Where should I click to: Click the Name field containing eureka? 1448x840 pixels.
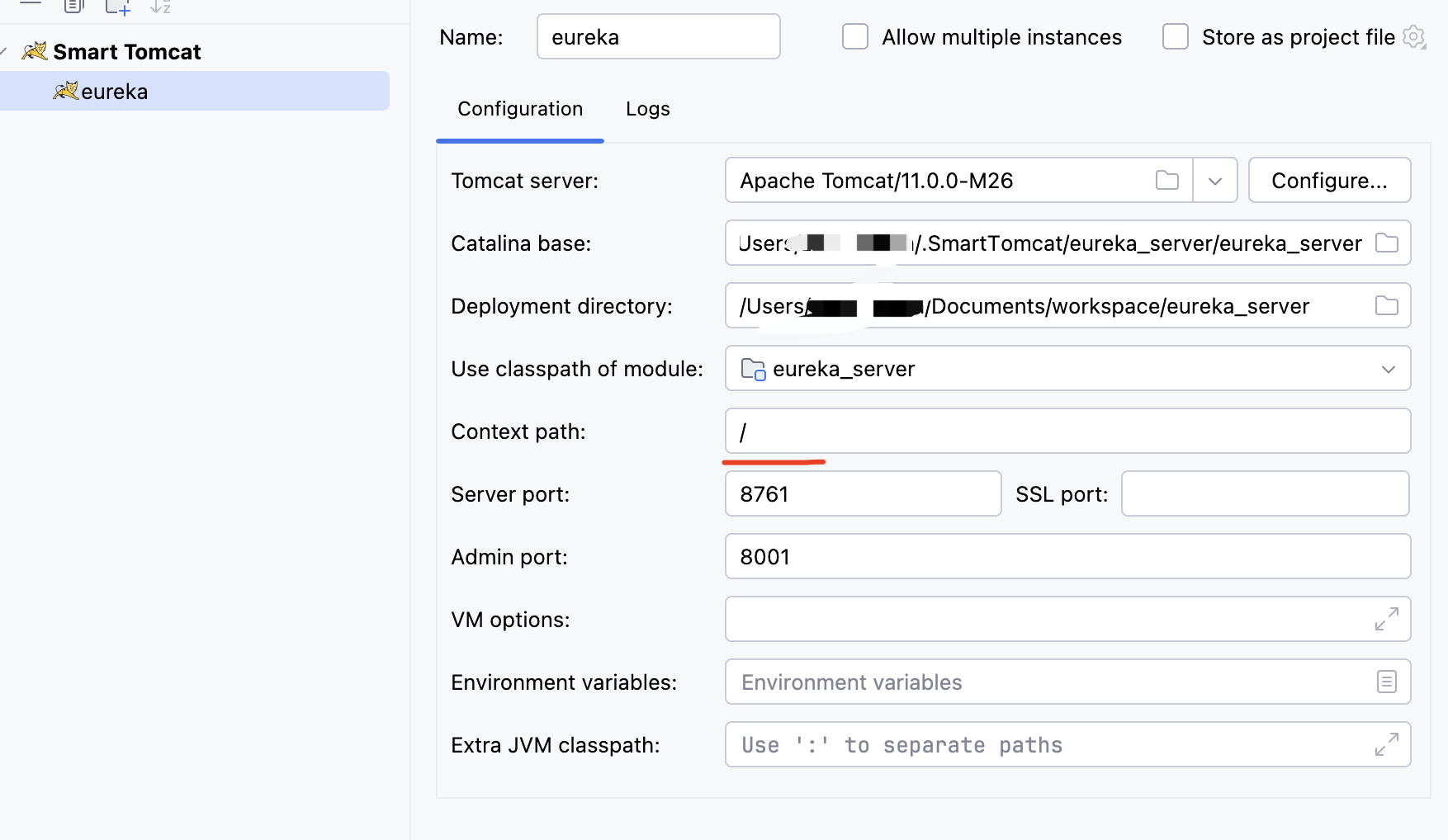(x=658, y=36)
